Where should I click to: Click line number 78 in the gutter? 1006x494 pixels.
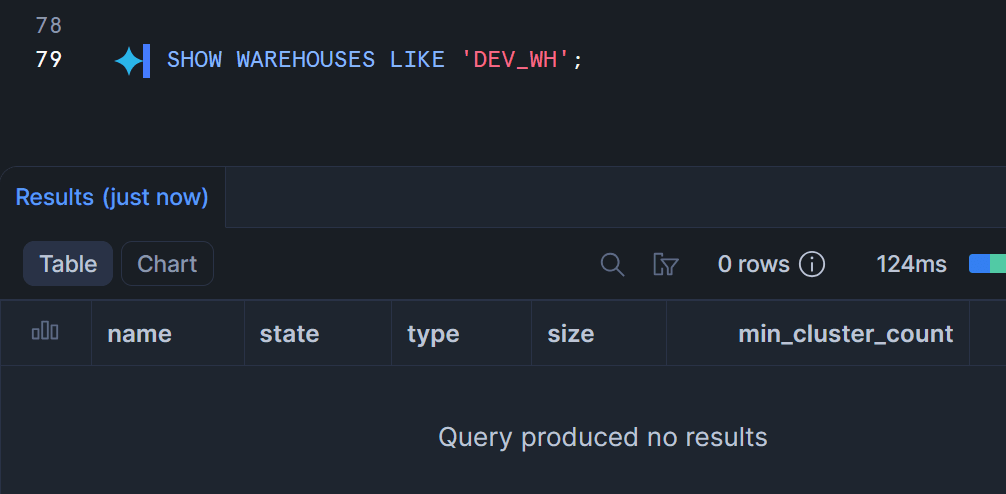click(x=48, y=26)
